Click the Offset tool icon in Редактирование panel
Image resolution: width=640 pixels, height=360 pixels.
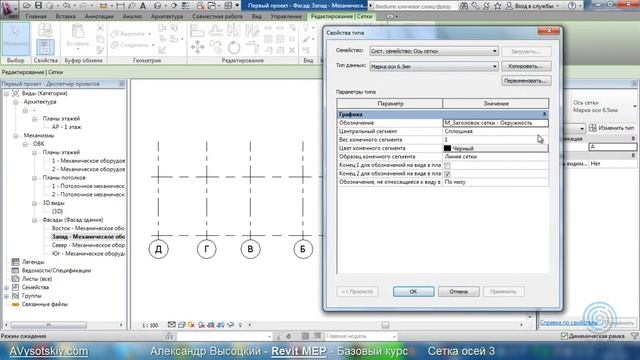point(216,30)
